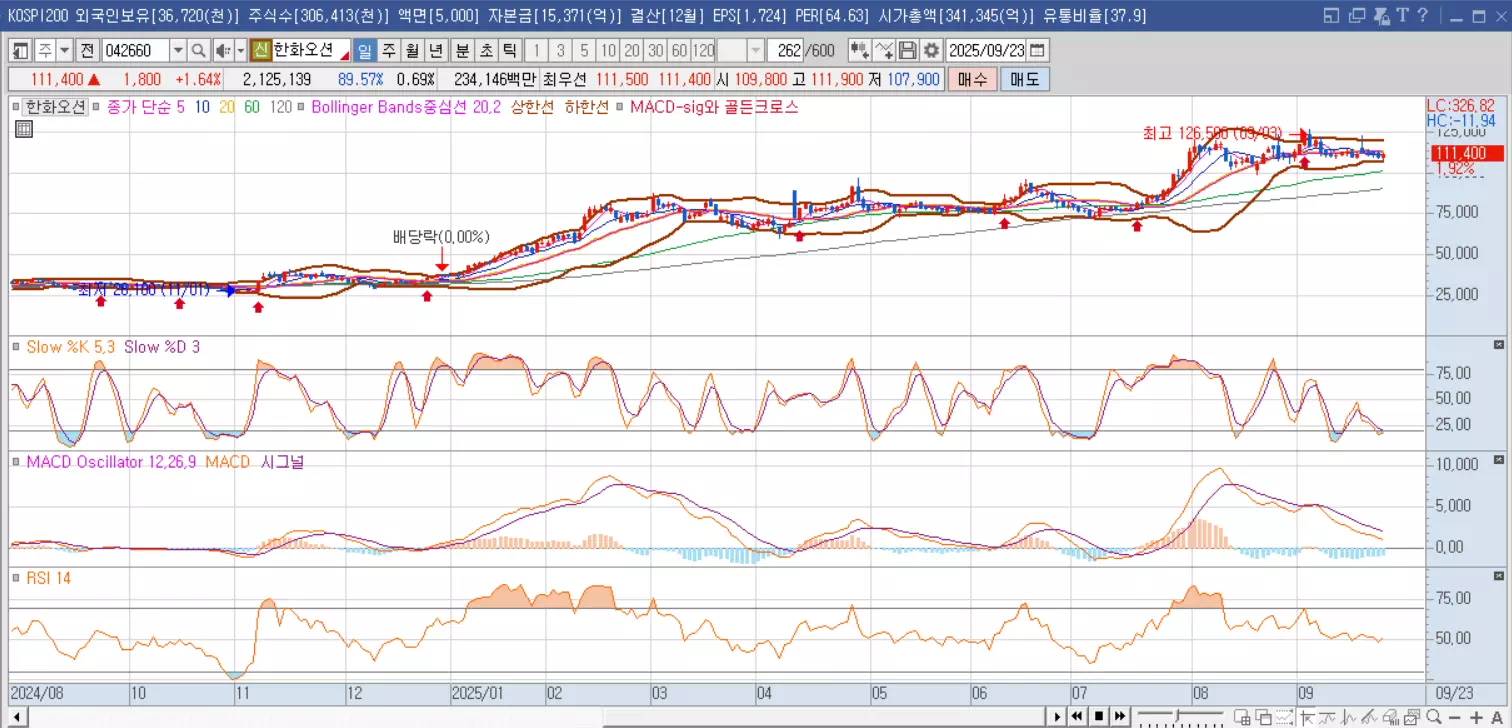Click the add indicator line icon
This screenshot has height=728, width=1512.
point(884,51)
